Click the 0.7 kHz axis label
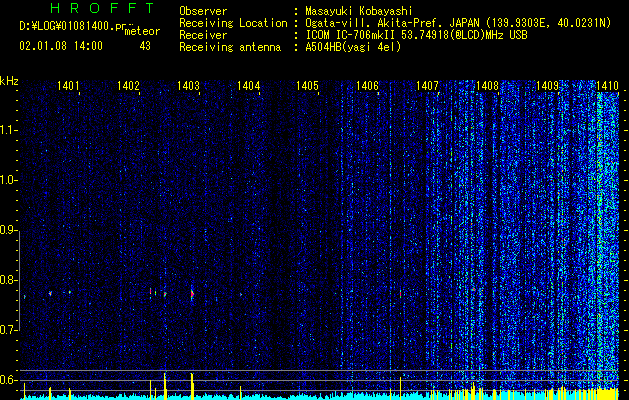The image size is (629, 400). (8, 330)
